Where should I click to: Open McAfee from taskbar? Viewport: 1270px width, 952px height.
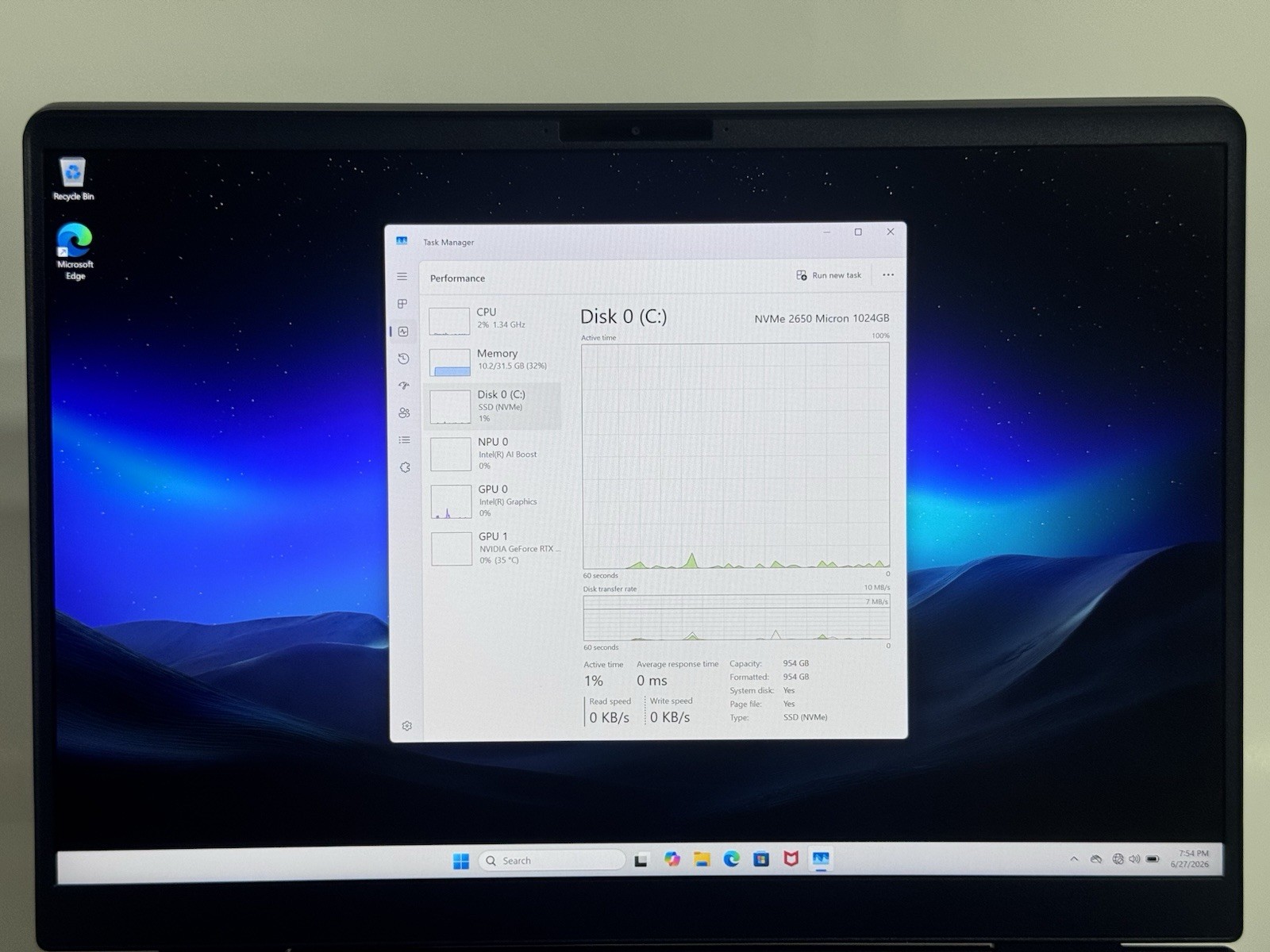[x=791, y=858]
